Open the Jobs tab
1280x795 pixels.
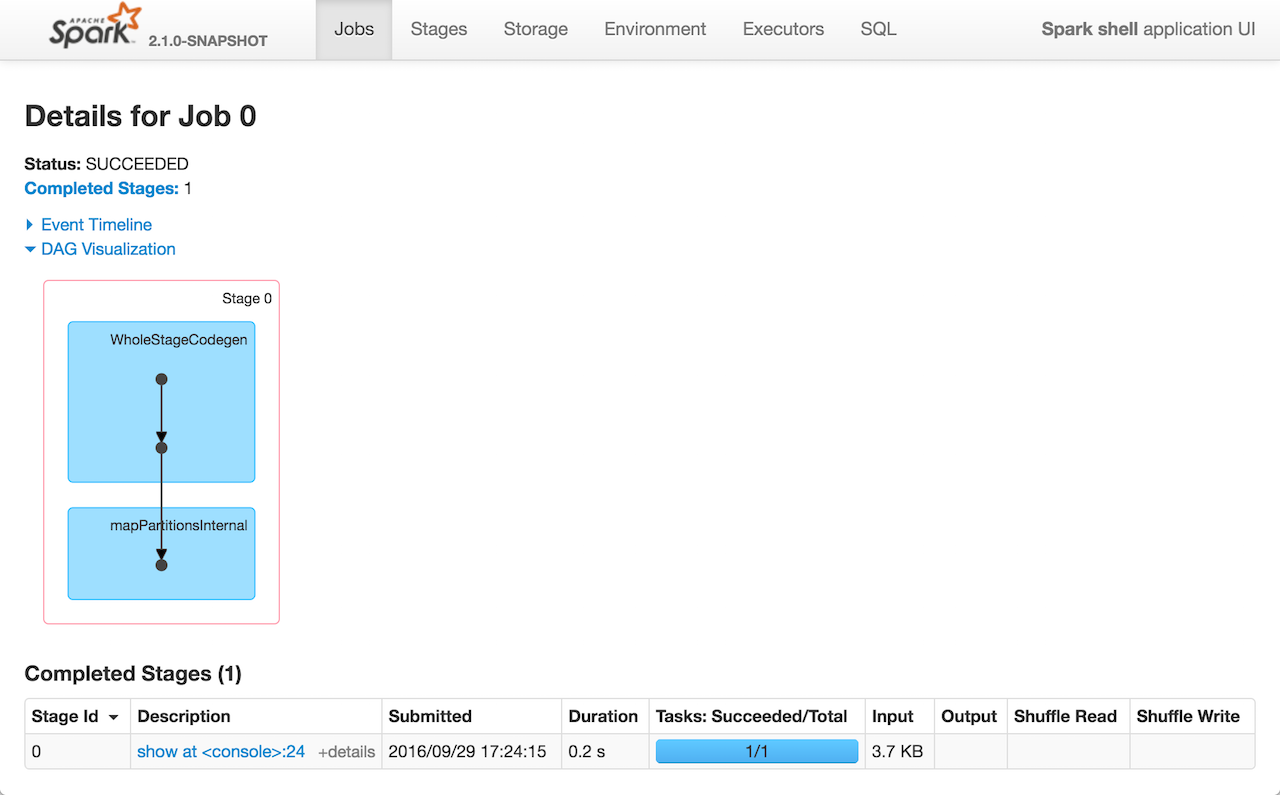pos(354,29)
